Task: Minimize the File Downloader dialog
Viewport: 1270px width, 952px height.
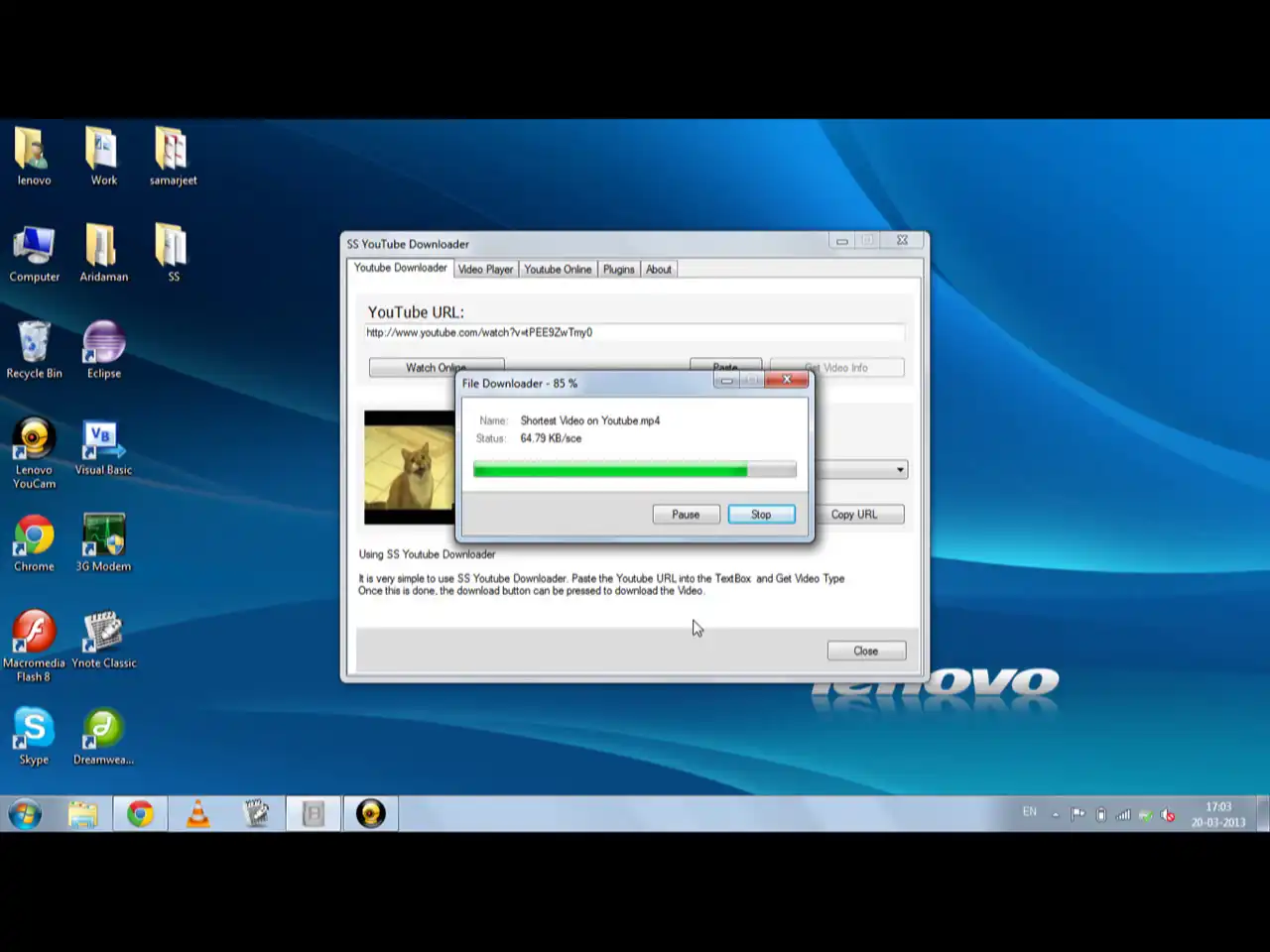Action: click(727, 380)
